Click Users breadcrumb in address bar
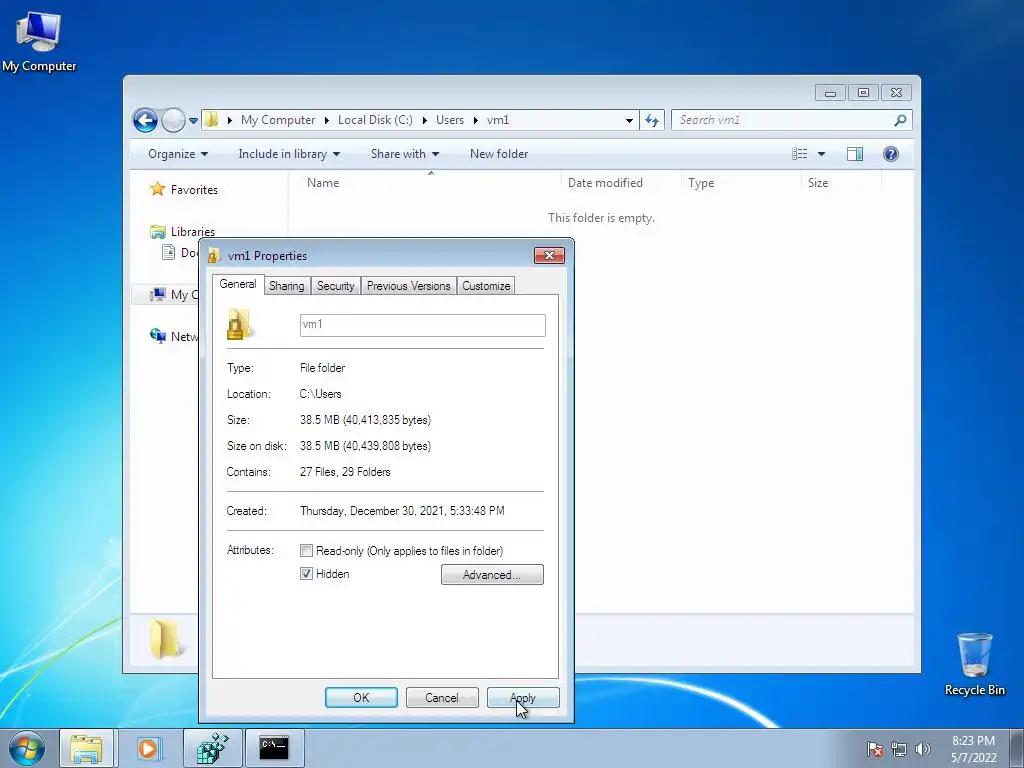This screenshot has width=1024, height=768. tap(450, 120)
